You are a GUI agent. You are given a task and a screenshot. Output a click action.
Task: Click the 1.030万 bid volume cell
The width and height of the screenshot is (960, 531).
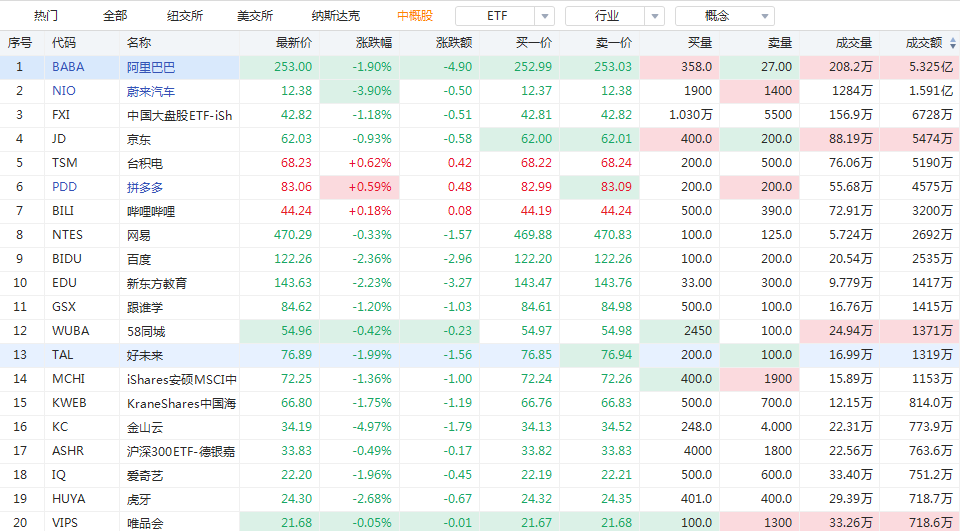click(x=680, y=115)
